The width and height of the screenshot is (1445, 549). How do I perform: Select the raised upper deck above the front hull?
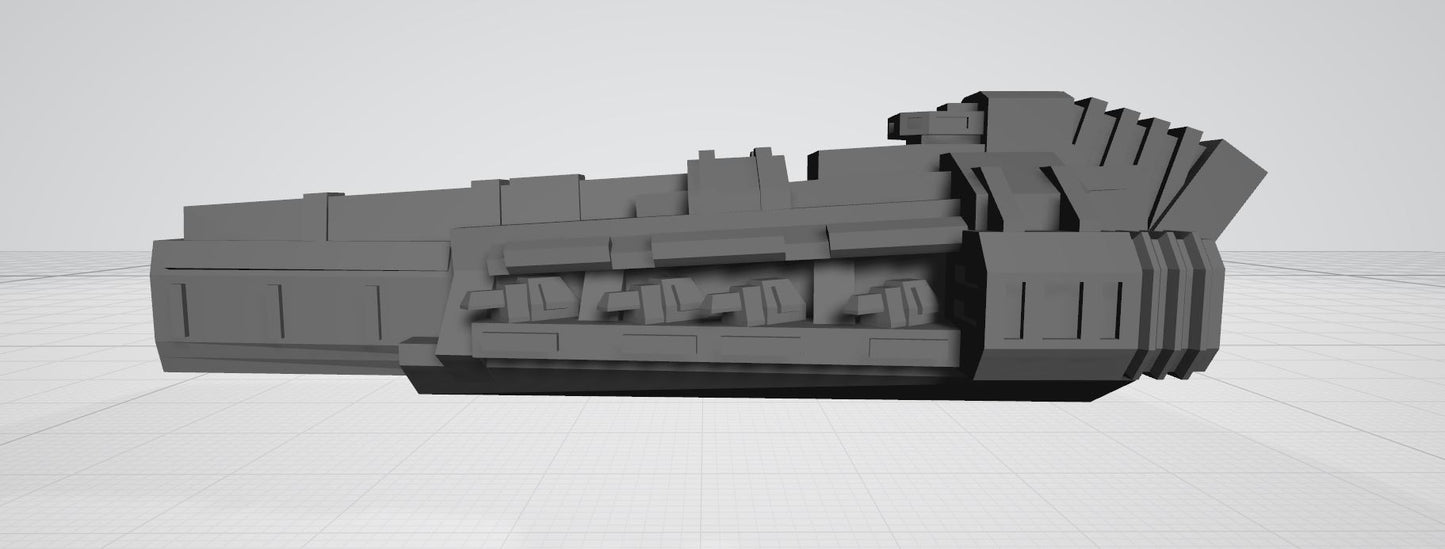coord(260,220)
